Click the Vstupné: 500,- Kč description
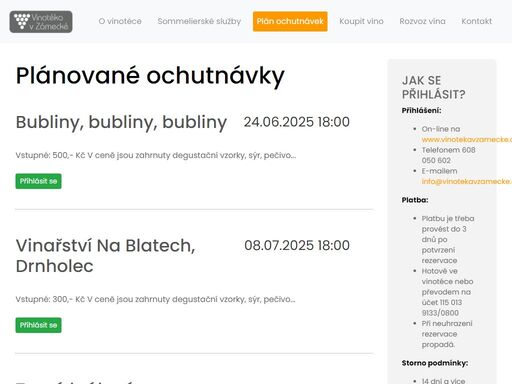The image size is (512, 384). [x=156, y=155]
